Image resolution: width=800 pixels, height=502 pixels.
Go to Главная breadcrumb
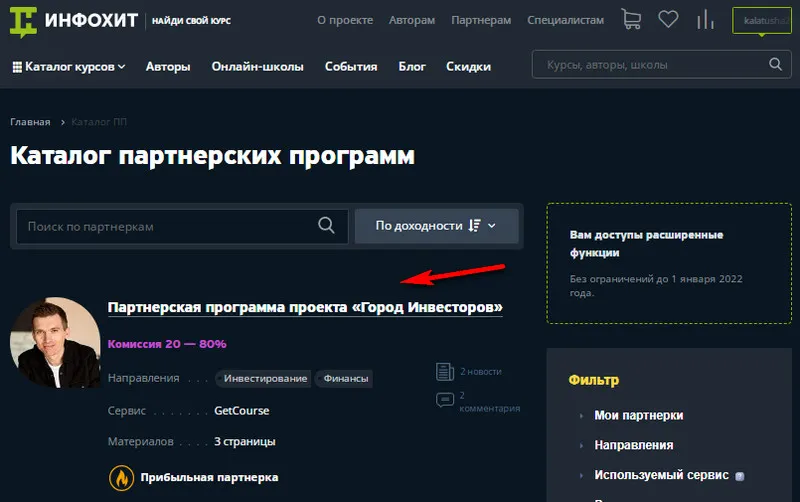click(x=30, y=122)
